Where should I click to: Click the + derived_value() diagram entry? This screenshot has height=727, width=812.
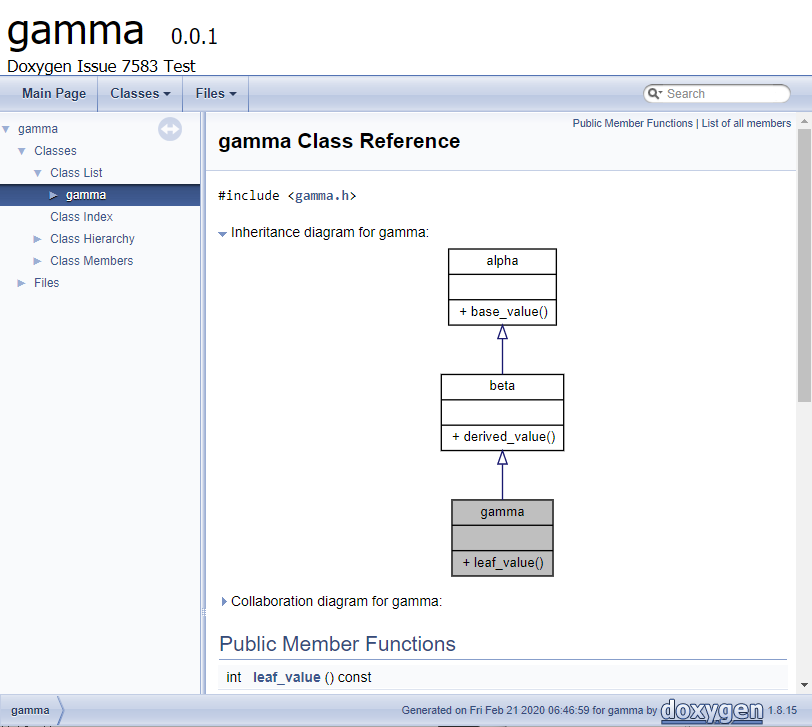click(x=503, y=438)
